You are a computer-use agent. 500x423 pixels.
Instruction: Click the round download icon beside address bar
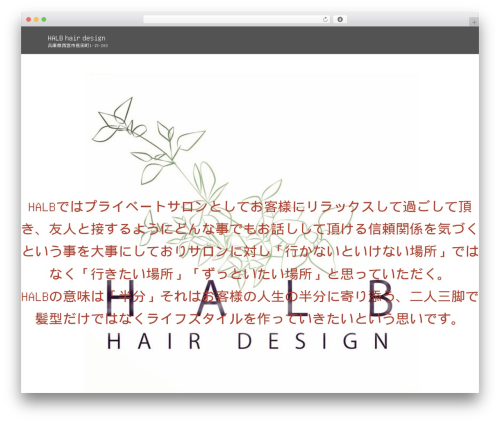click(x=340, y=19)
